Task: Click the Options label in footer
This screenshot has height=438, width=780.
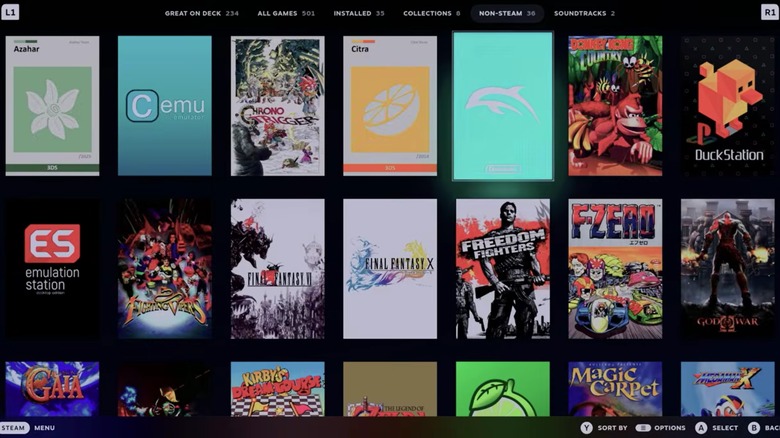Action: (670, 428)
